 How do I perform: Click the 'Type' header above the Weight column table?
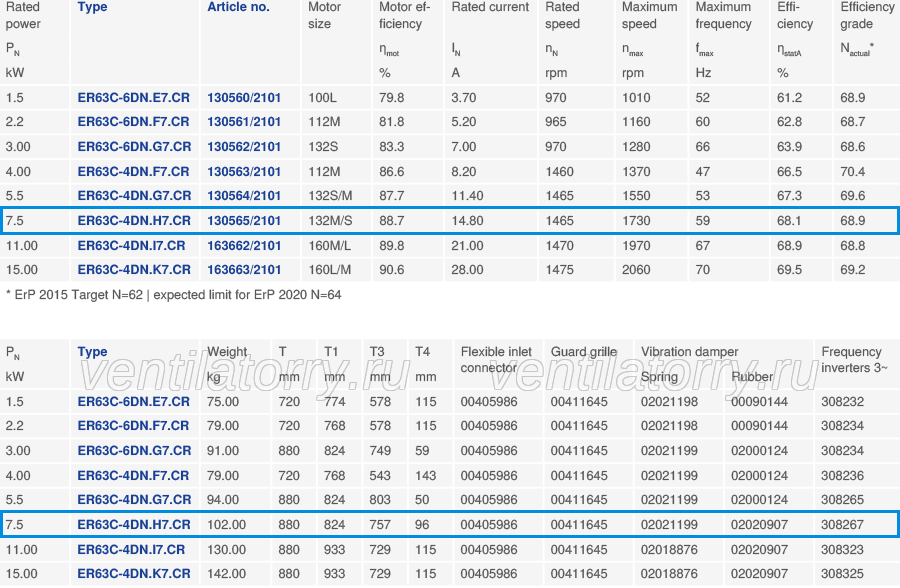[92, 351]
